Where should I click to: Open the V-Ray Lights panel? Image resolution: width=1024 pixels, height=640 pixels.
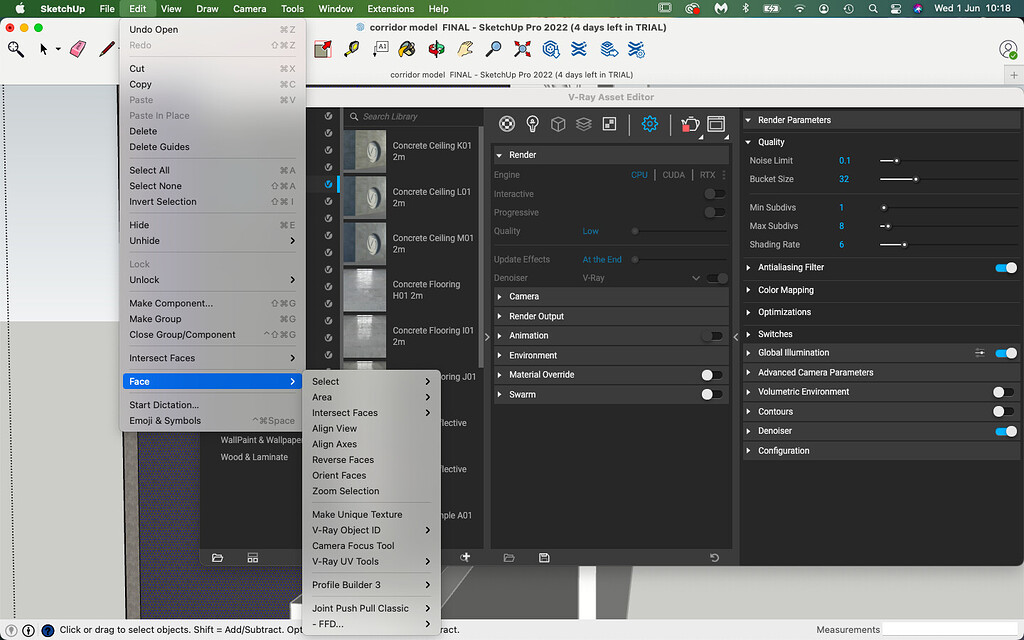533,123
